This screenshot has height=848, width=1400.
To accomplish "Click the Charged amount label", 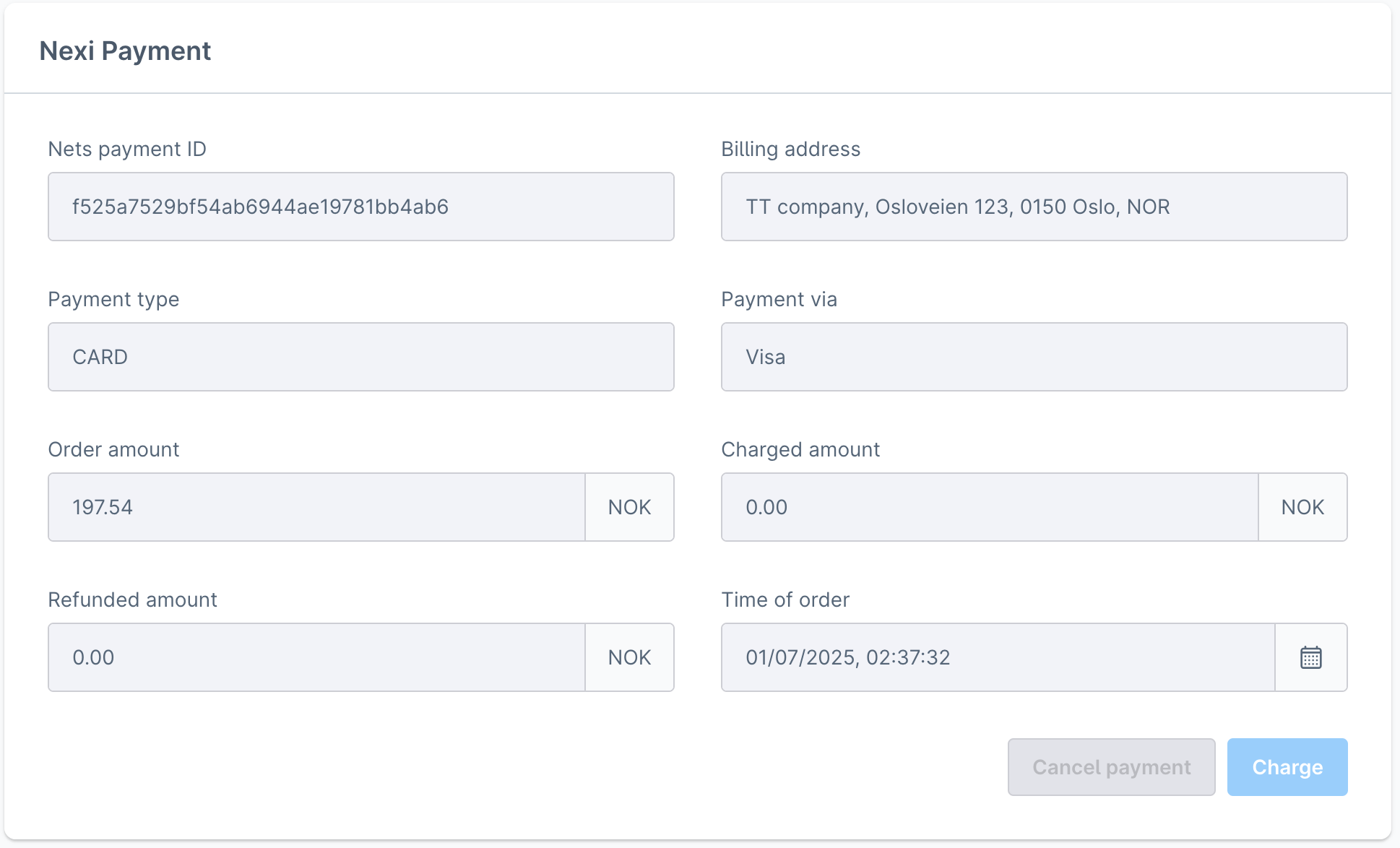I will coord(800,449).
